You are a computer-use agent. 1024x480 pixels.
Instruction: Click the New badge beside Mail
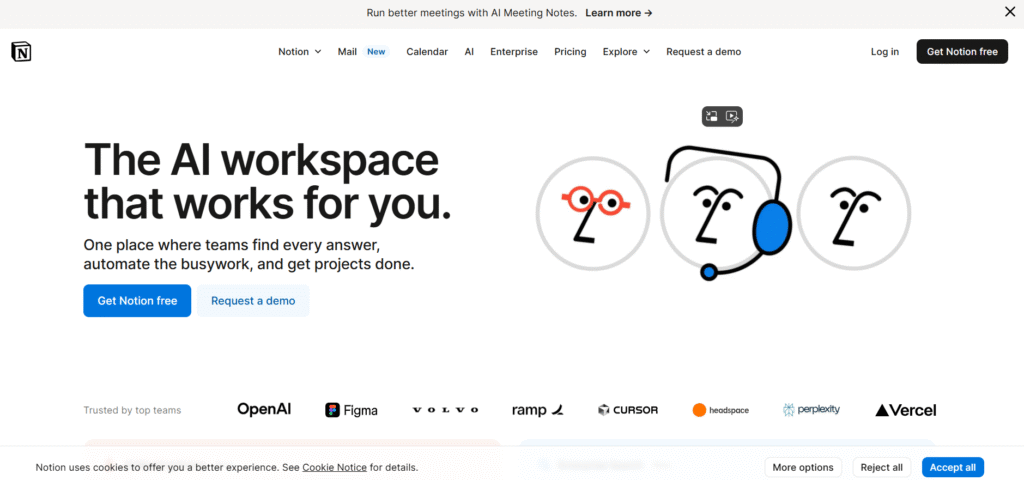376,52
